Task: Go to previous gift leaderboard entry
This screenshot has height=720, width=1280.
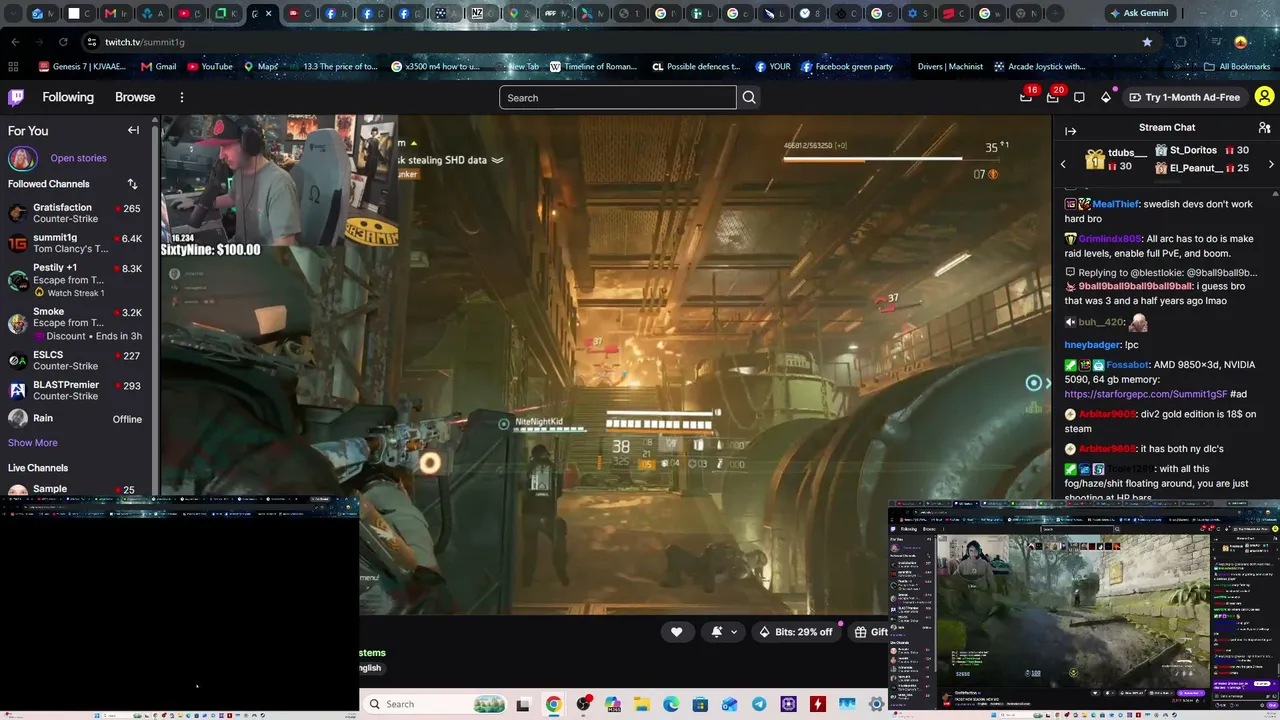Action: pyautogui.click(x=1063, y=164)
